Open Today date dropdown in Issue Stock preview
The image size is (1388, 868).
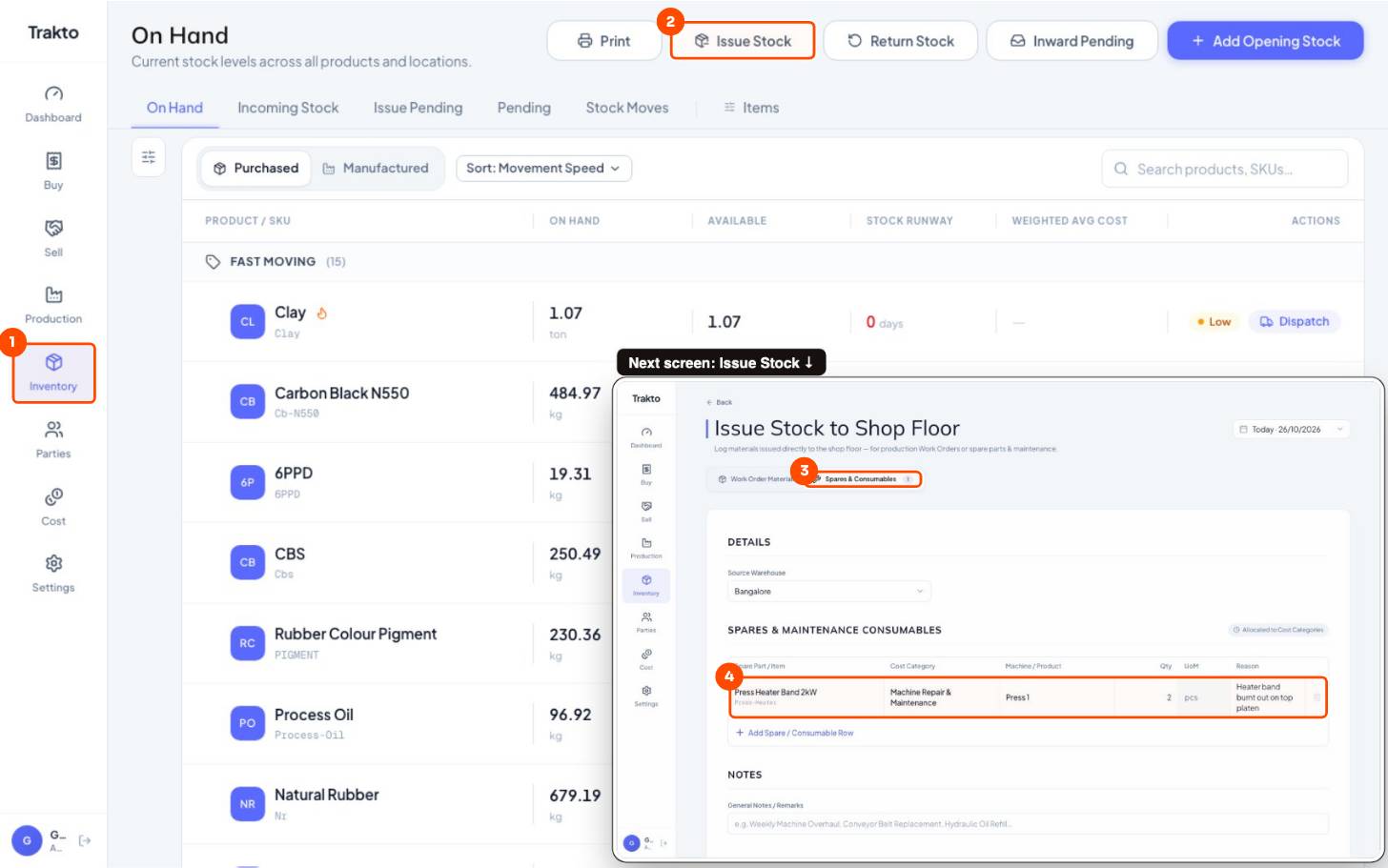(x=1291, y=429)
